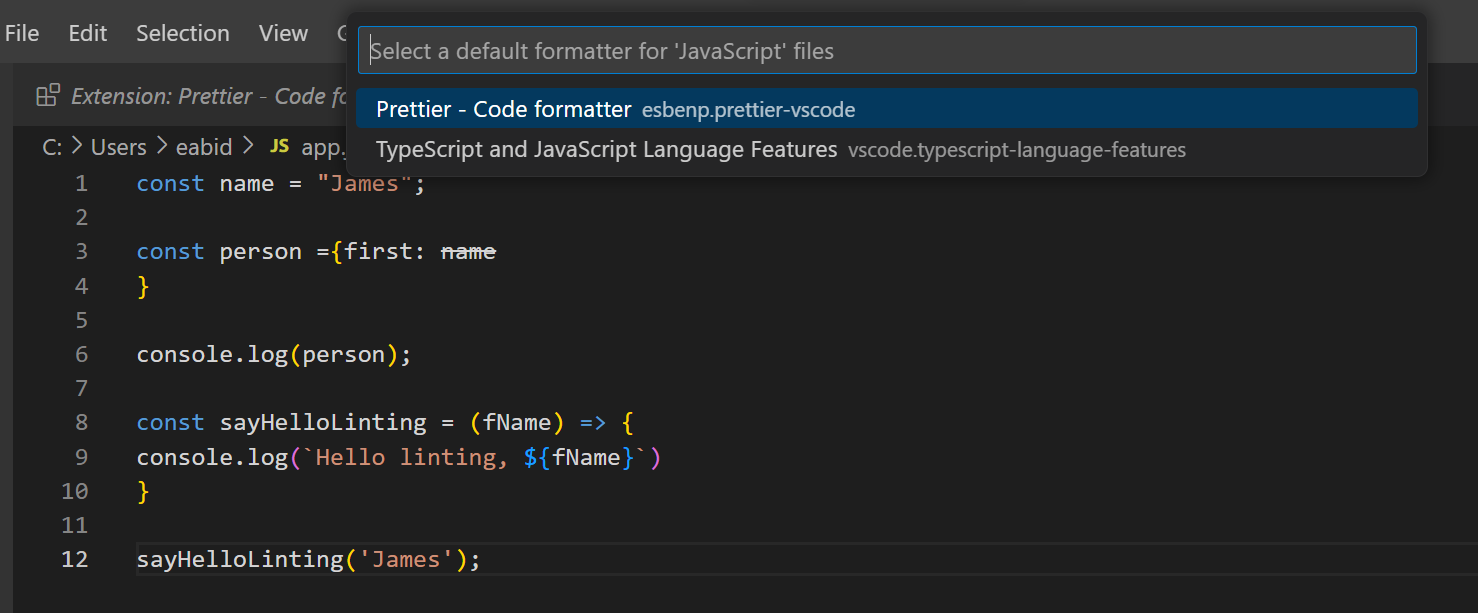Viewport: 1478px width, 613px height.
Task: Click the C: breadcrumb segment
Action: 52,147
